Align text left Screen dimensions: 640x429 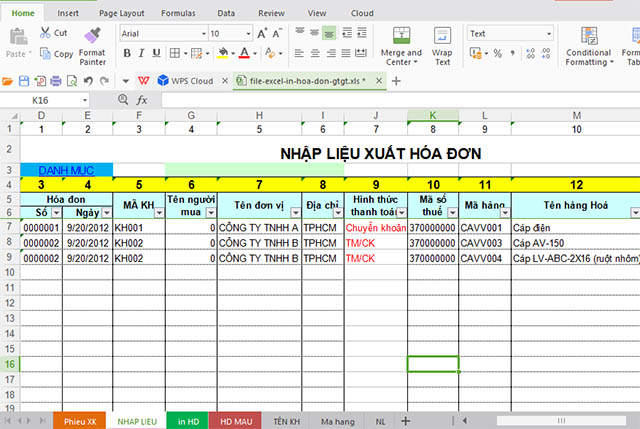pos(299,53)
